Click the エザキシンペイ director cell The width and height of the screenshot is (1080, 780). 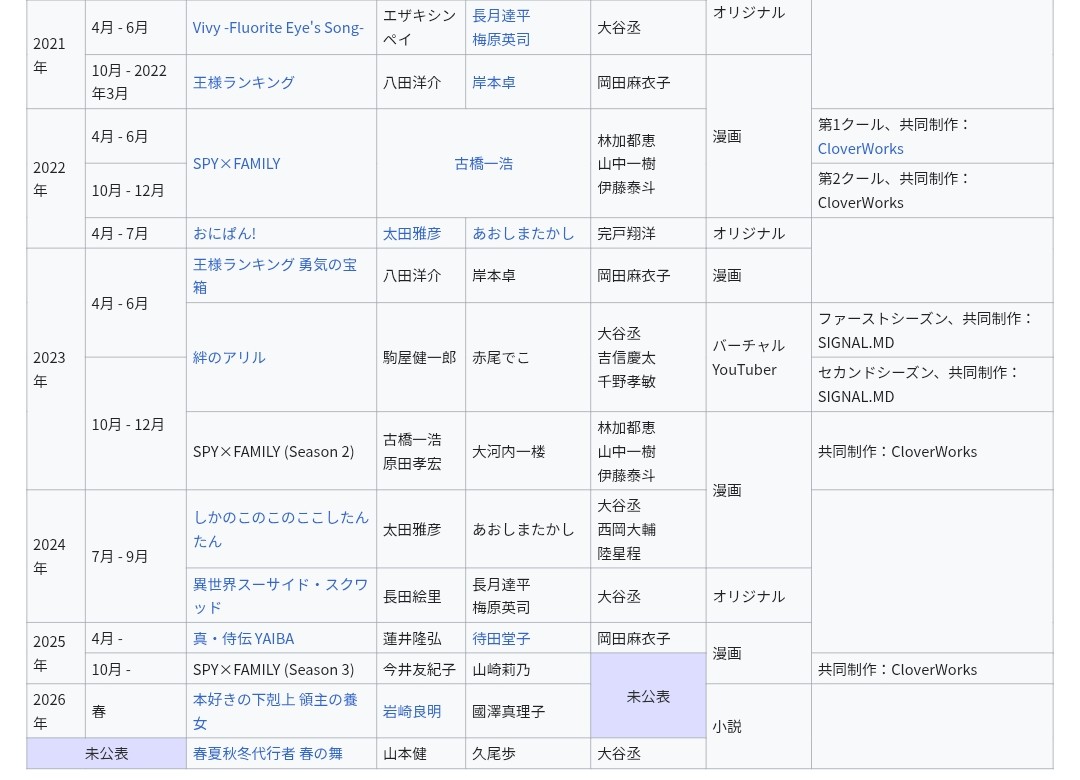click(421, 28)
